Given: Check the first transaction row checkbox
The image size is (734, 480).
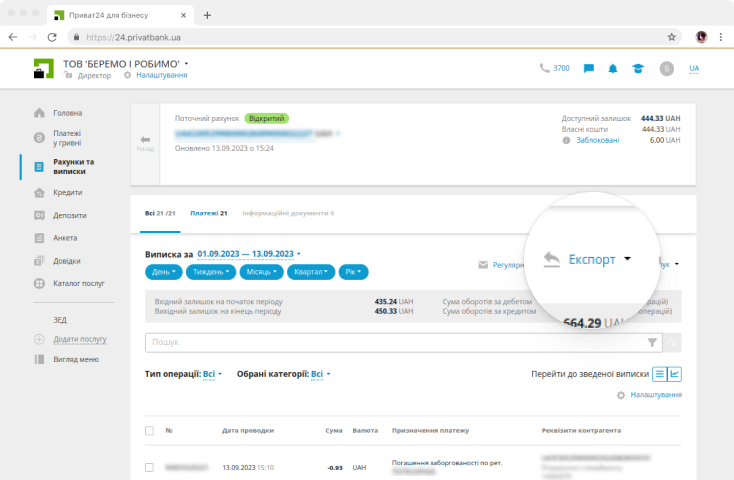Looking at the screenshot, I should [149, 467].
